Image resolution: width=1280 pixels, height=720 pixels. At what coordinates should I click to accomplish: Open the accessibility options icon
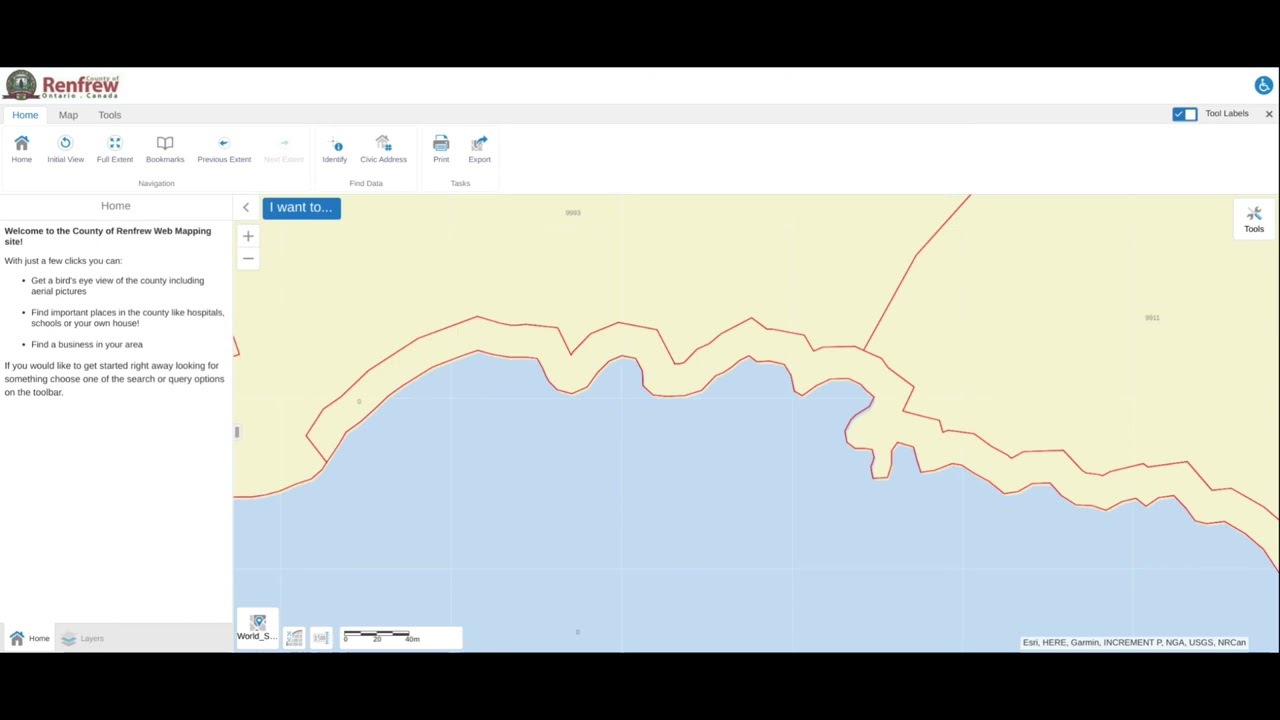[x=1264, y=86]
